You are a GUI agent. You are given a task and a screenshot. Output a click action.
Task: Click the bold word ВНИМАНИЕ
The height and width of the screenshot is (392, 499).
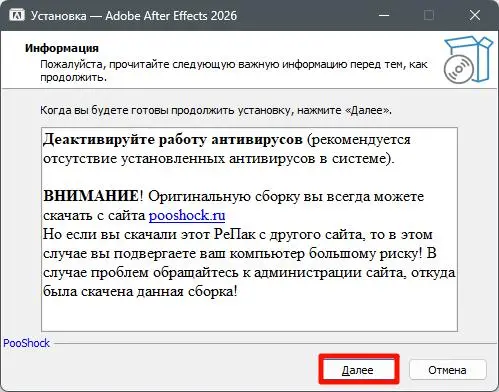point(91,196)
